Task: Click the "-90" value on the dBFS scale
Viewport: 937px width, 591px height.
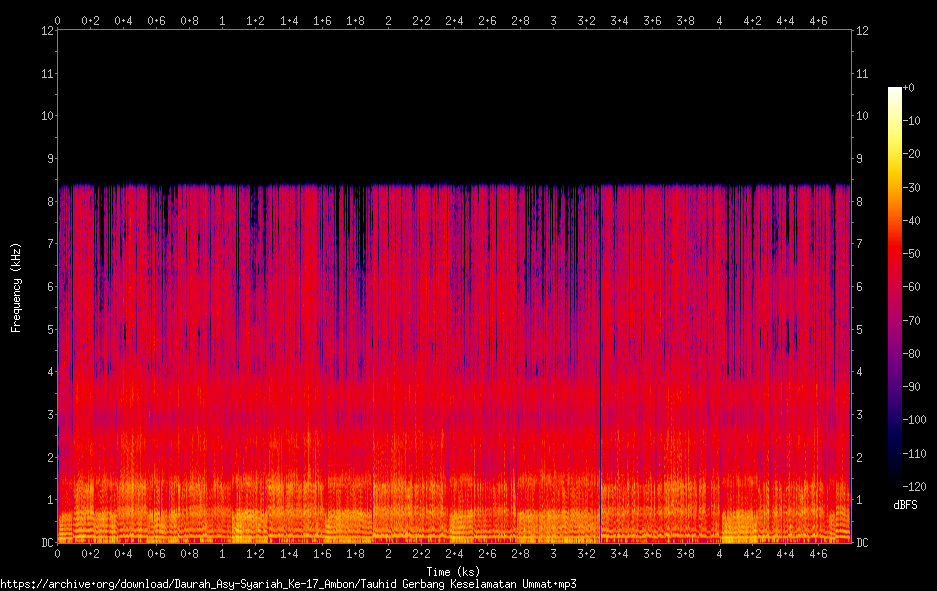Action: (912, 387)
